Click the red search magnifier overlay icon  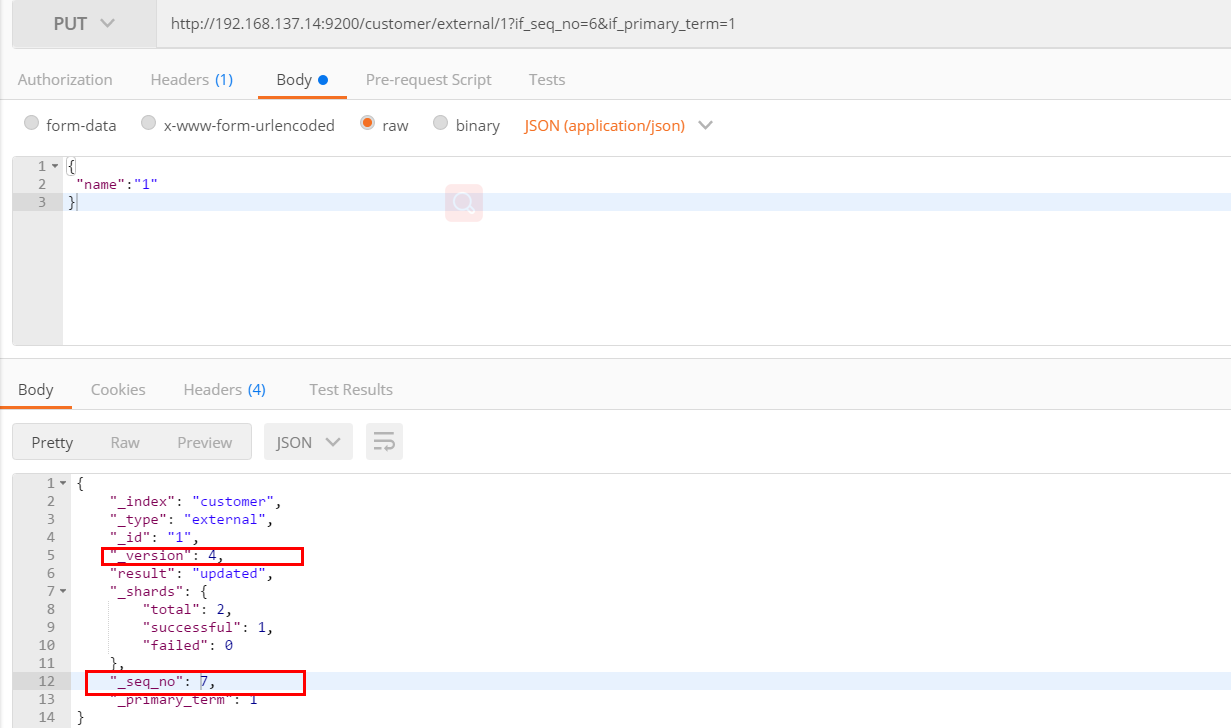(463, 203)
